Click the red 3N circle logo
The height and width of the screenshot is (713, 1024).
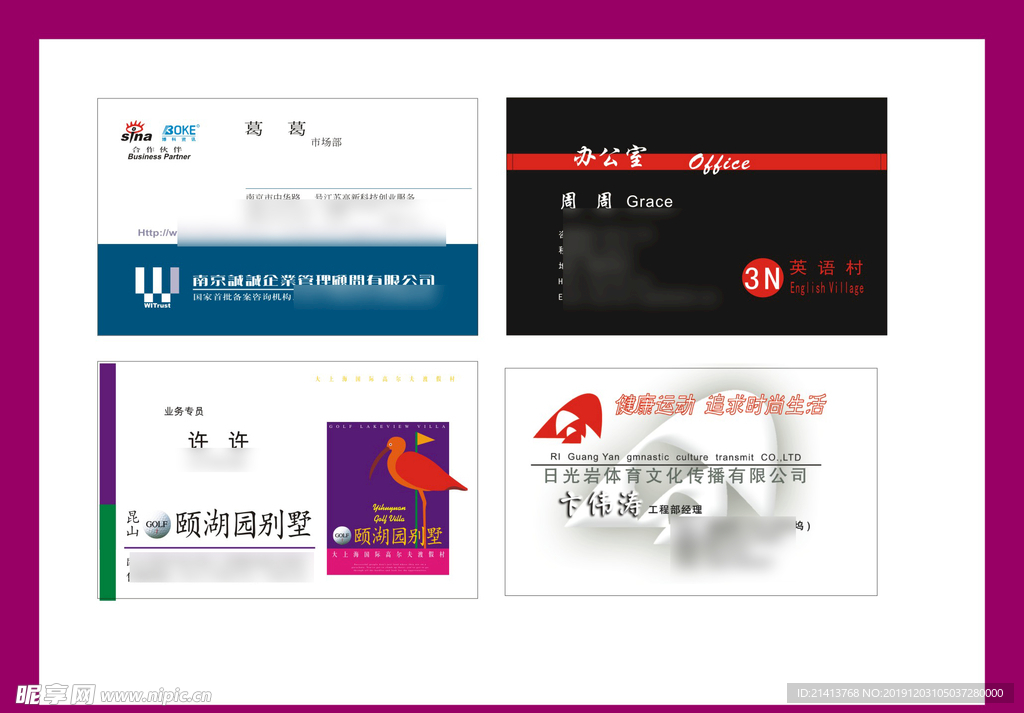[x=762, y=278]
